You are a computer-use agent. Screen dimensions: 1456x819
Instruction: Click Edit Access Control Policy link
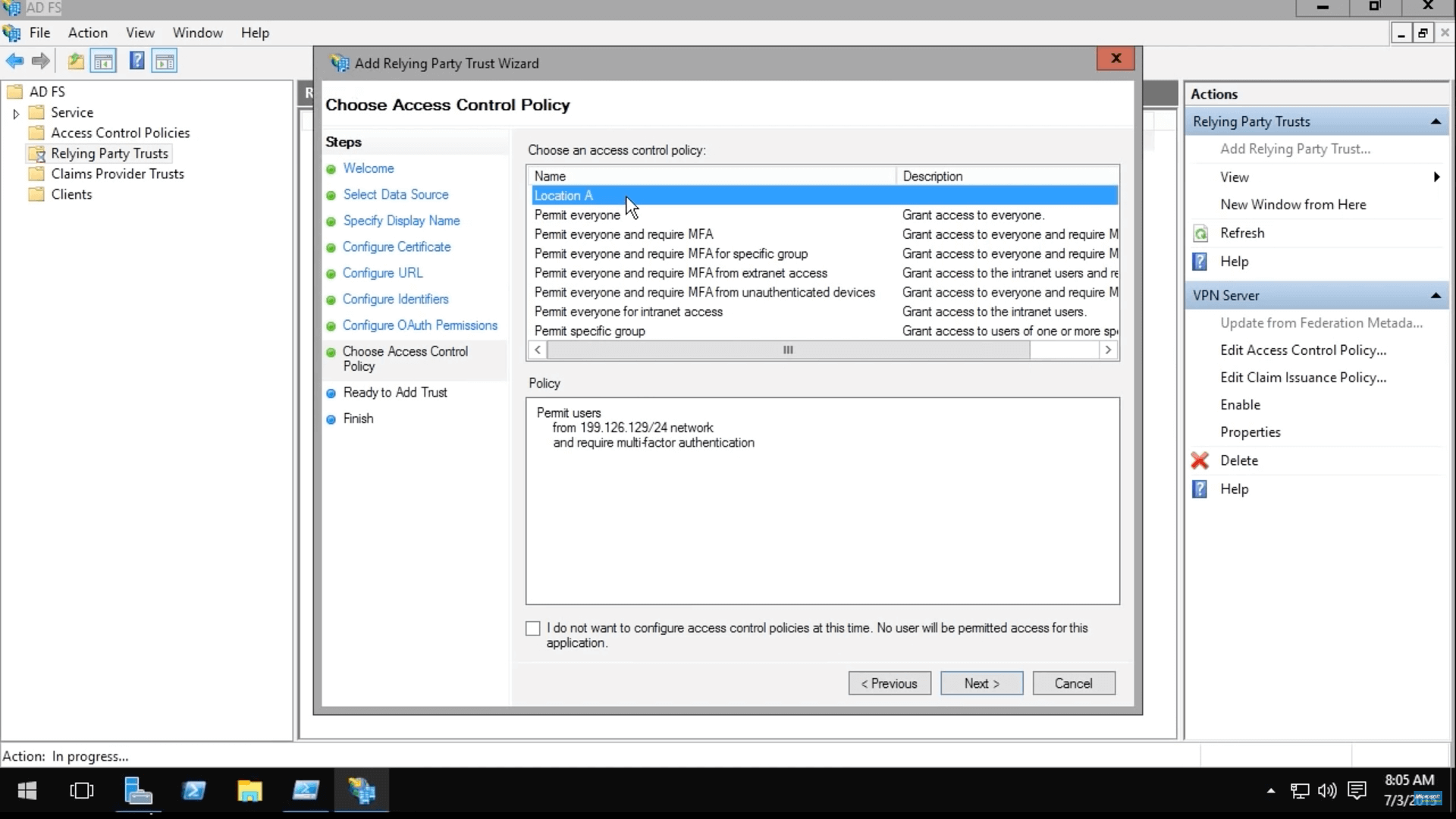click(x=1302, y=349)
